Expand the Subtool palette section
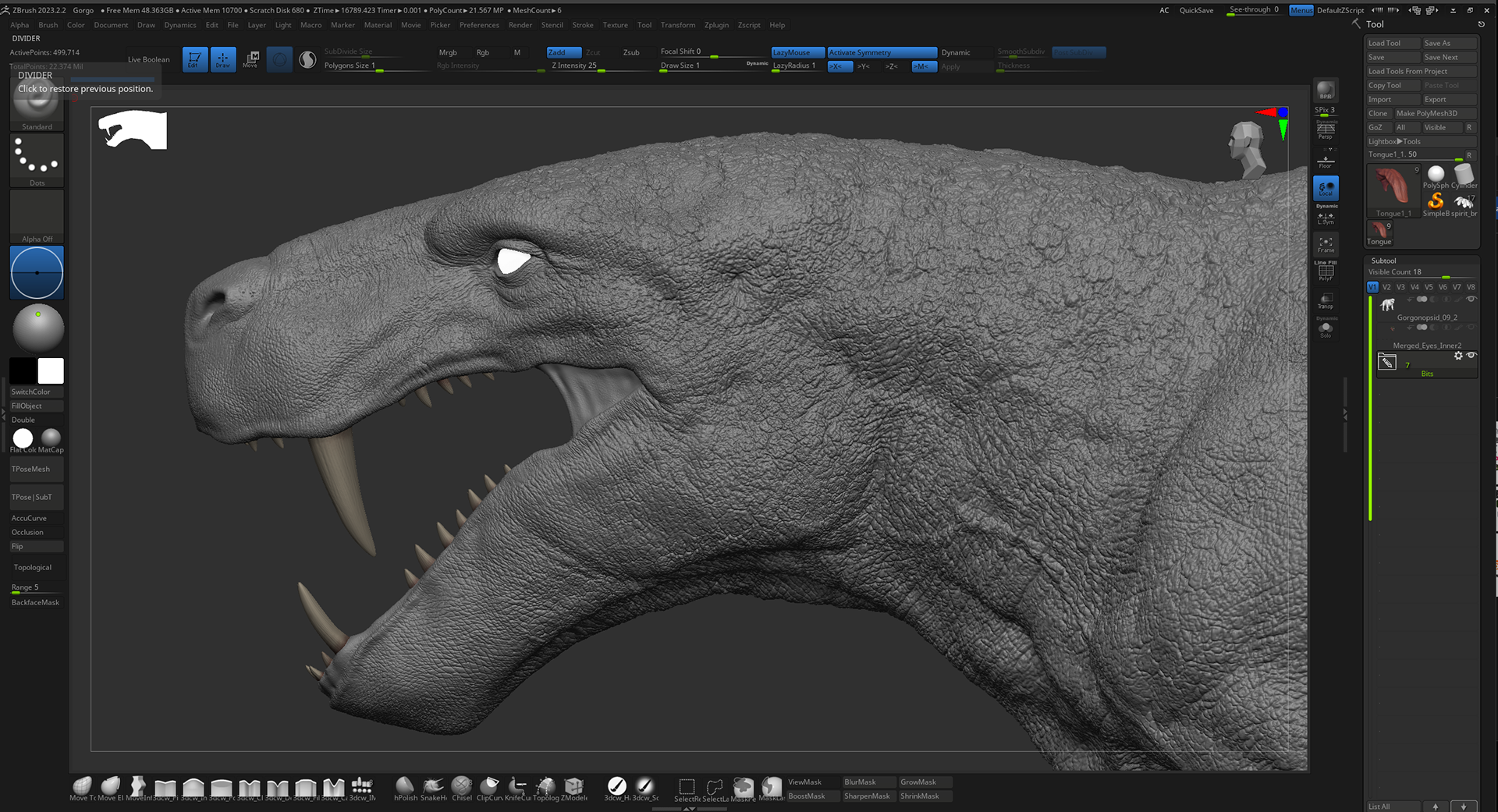Image resolution: width=1498 pixels, height=812 pixels. click(1383, 261)
